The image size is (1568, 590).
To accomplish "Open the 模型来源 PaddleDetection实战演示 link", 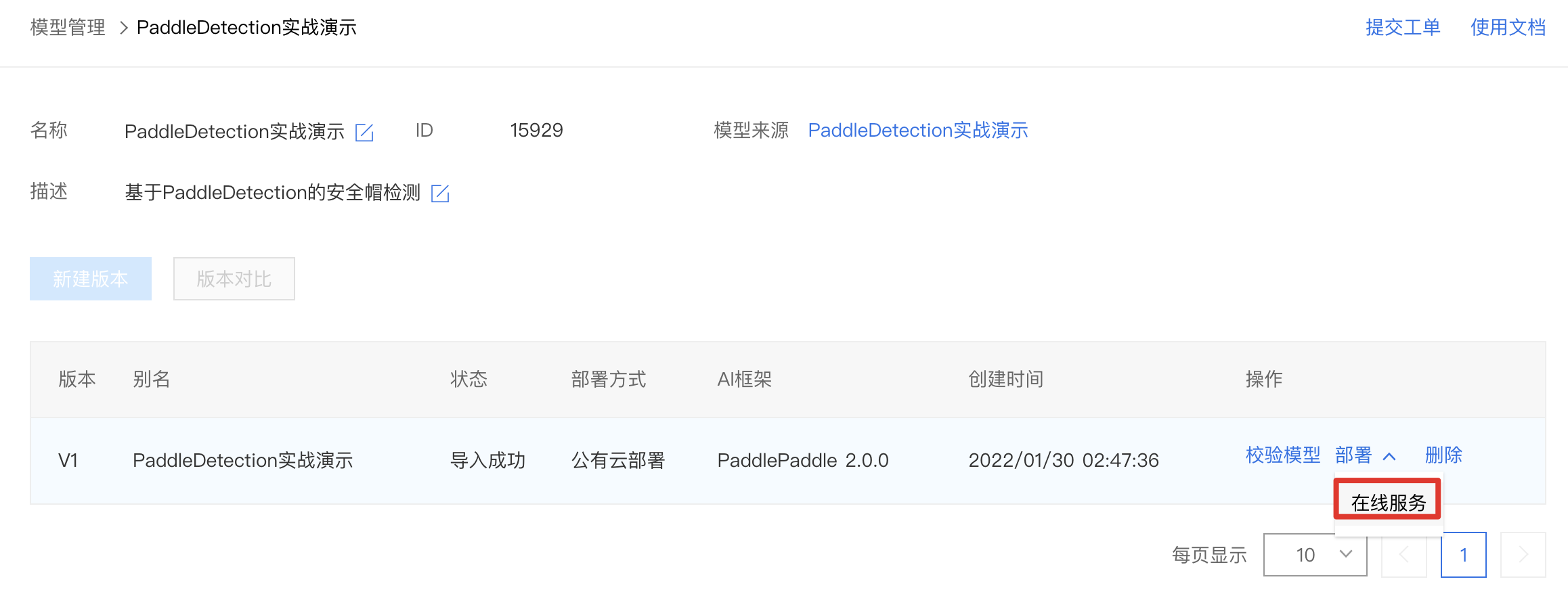I will click(x=918, y=130).
